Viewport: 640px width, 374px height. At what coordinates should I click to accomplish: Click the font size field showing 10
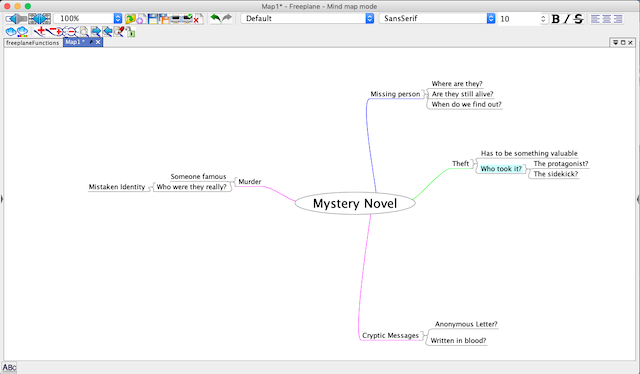518,19
